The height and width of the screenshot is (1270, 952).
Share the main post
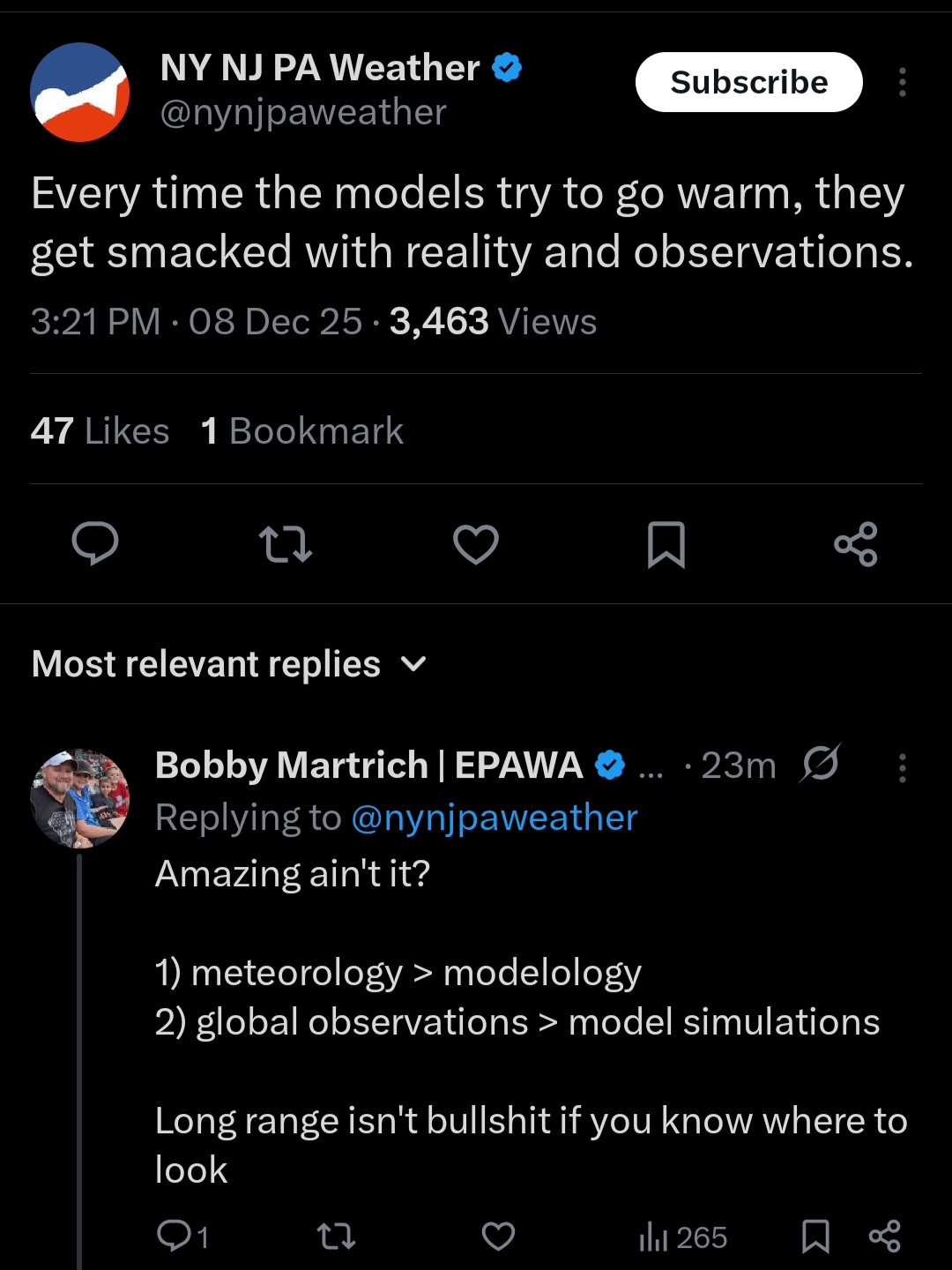pyautogui.click(x=856, y=543)
